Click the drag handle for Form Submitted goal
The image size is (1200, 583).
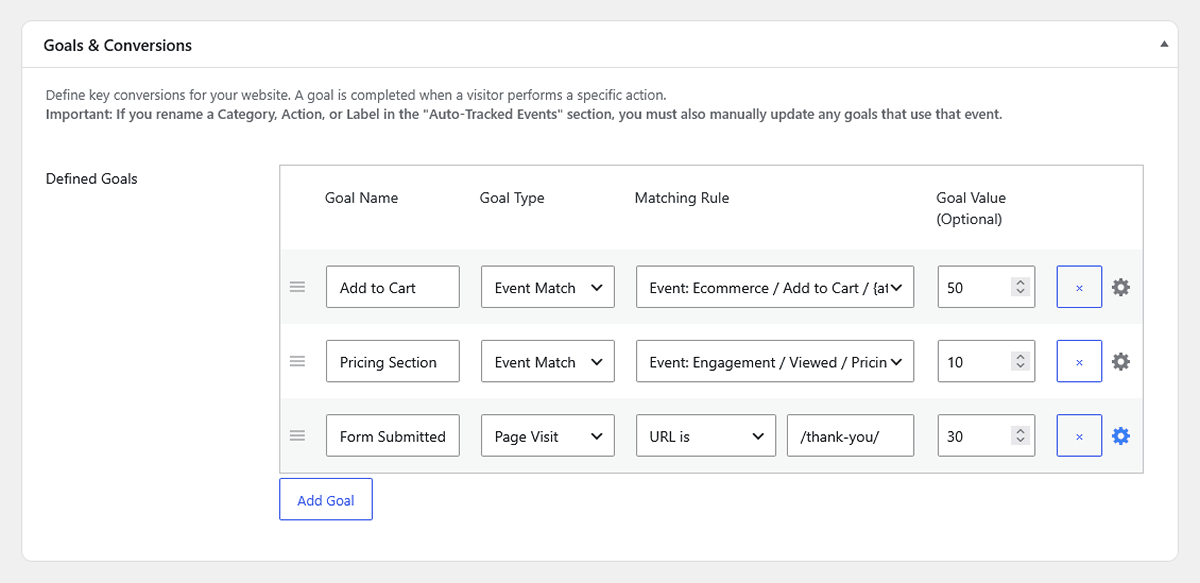(297, 436)
